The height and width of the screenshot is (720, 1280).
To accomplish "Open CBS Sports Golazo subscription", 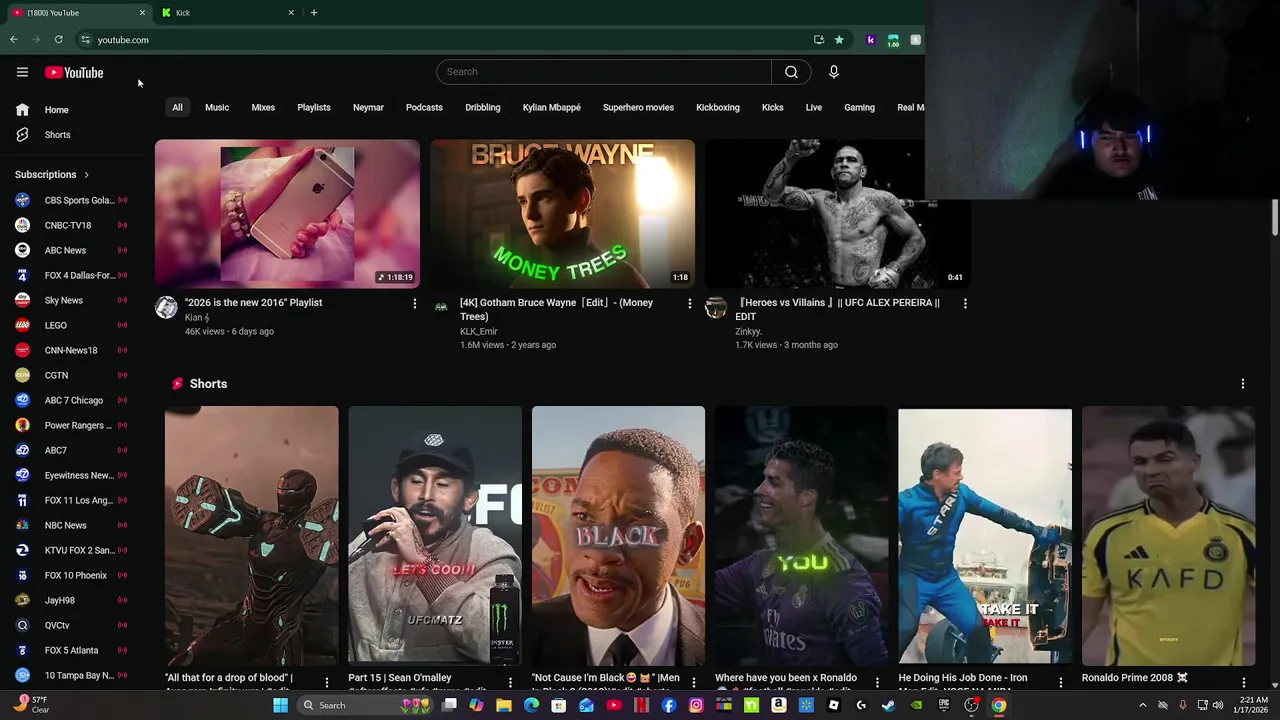I will [72, 200].
